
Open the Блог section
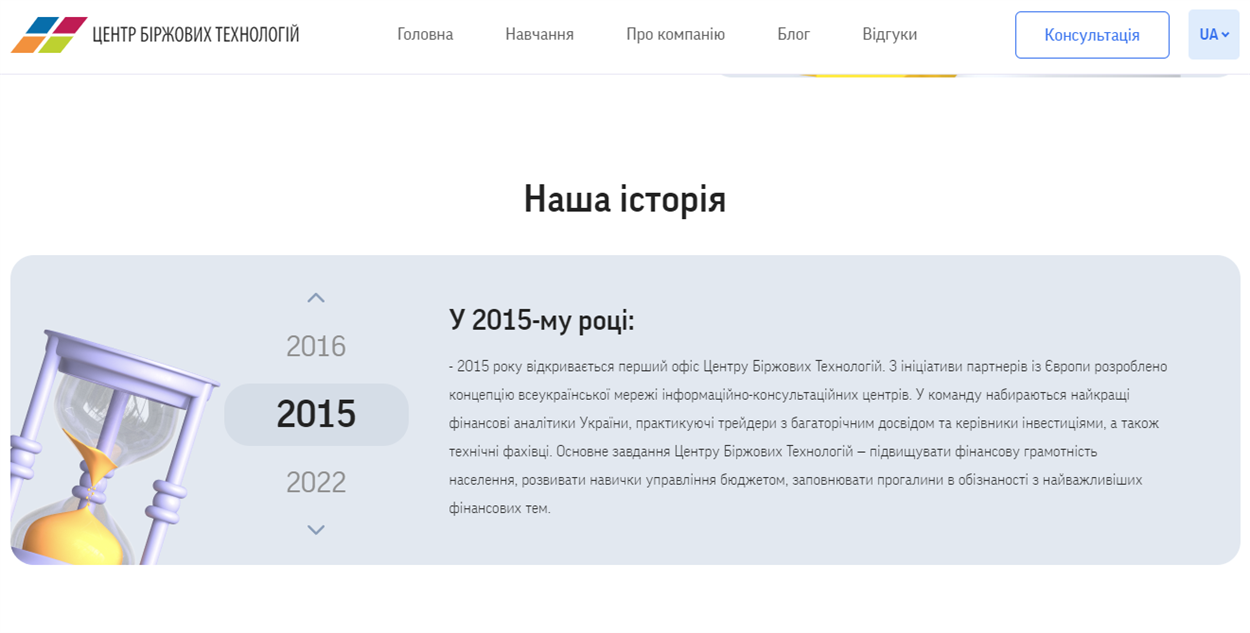click(x=793, y=34)
